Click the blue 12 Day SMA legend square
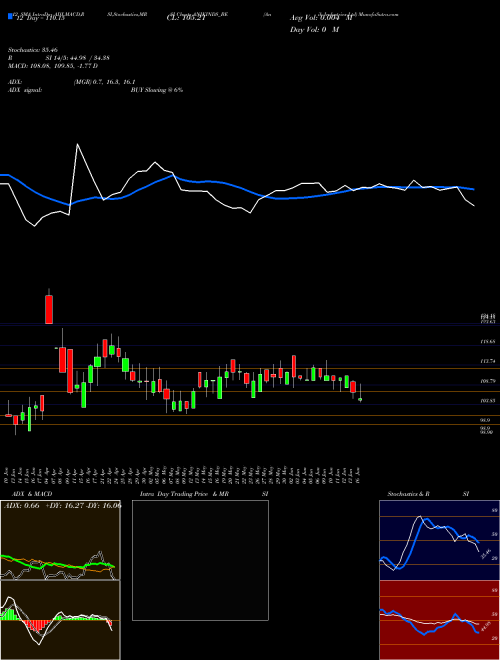Image resolution: width=500 pixels, height=660 pixels. [x=10, y=17]
